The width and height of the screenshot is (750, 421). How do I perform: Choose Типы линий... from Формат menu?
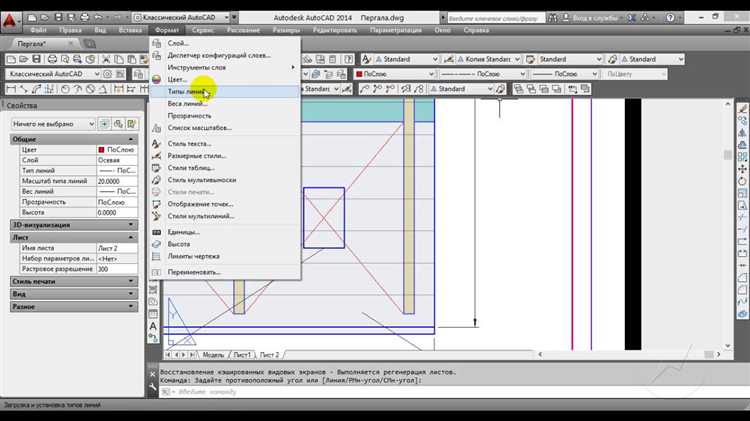[x=187, y=91]
